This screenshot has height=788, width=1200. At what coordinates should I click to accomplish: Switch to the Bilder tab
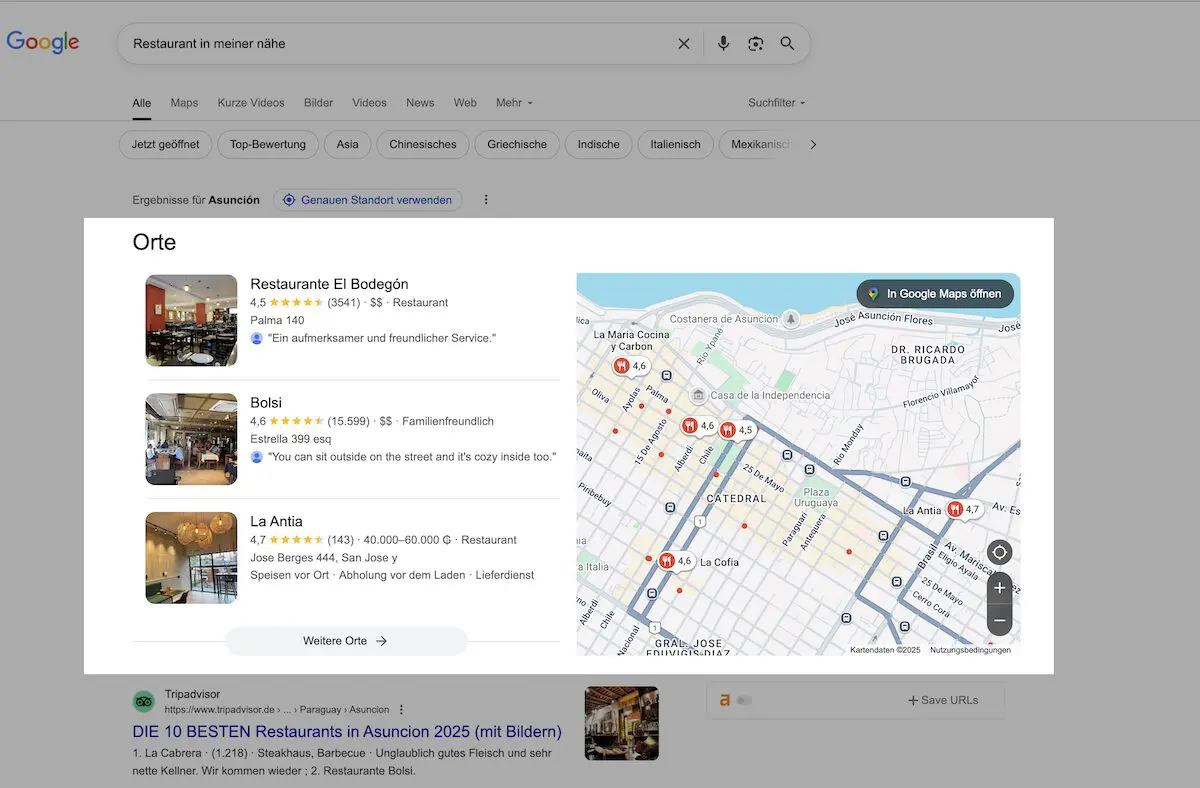pyautogui.click(x=319, y=103)
